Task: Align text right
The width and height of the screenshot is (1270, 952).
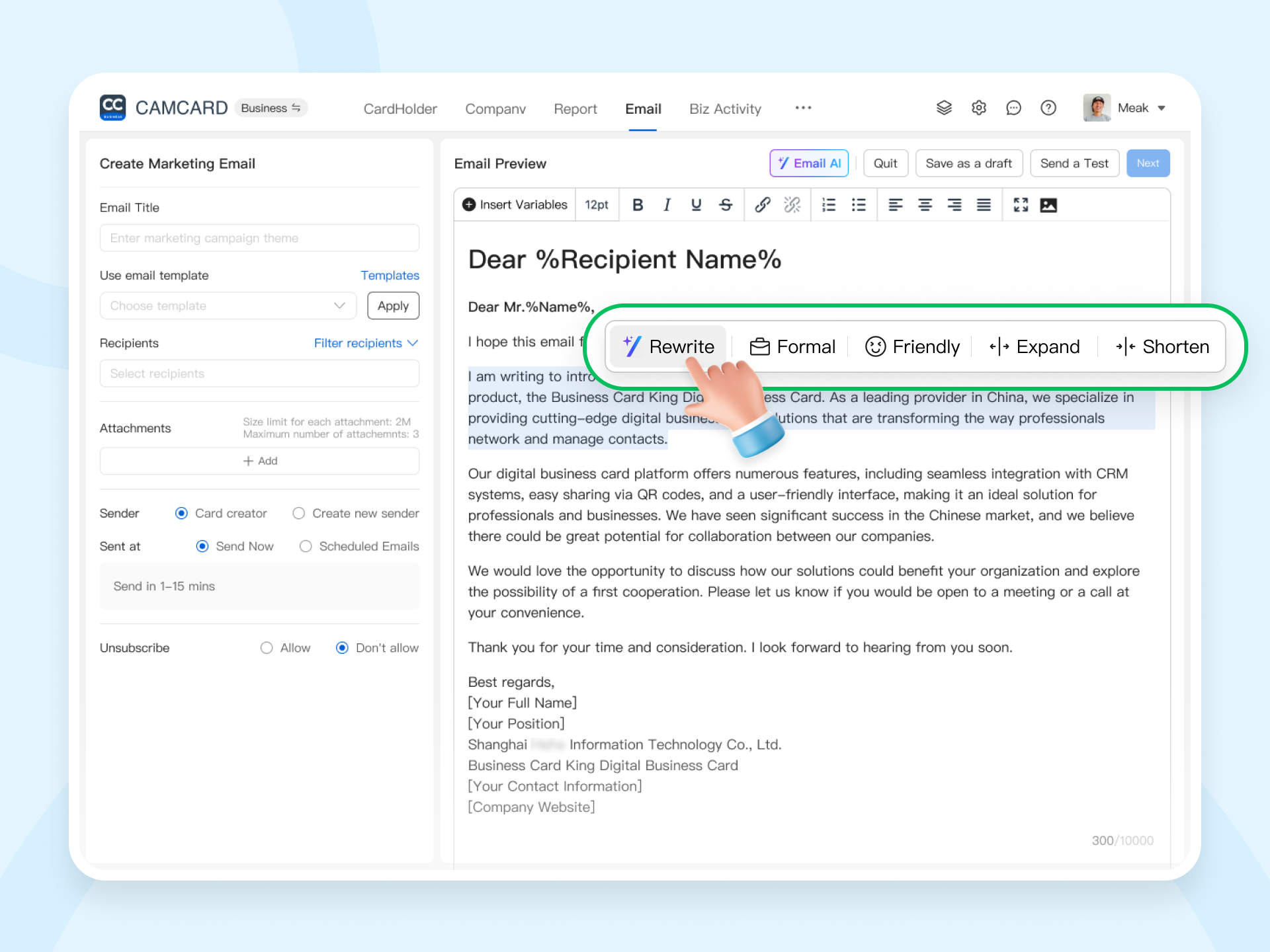Action: (954, 205)
